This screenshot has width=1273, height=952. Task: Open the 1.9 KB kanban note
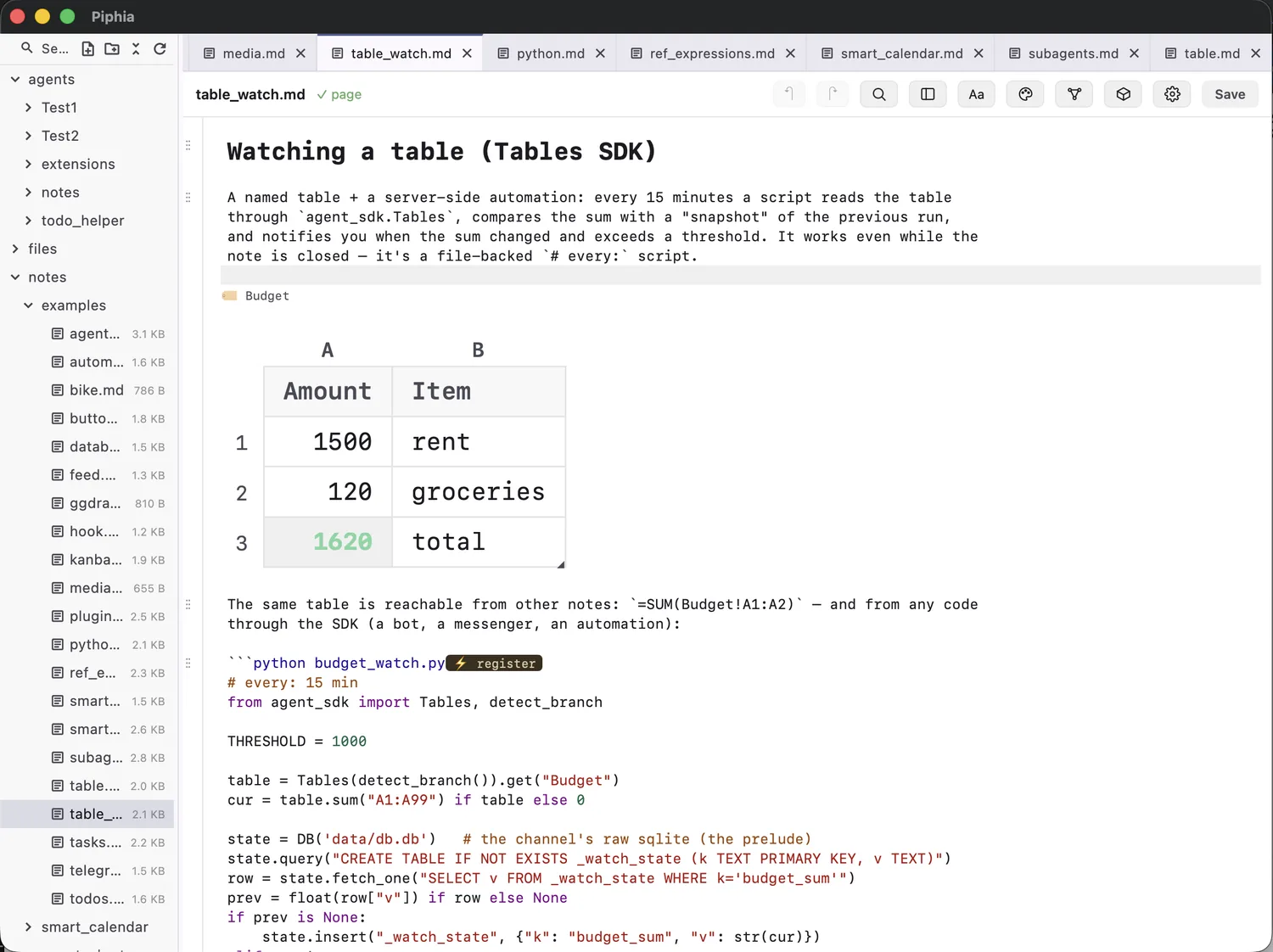point(87,560)
